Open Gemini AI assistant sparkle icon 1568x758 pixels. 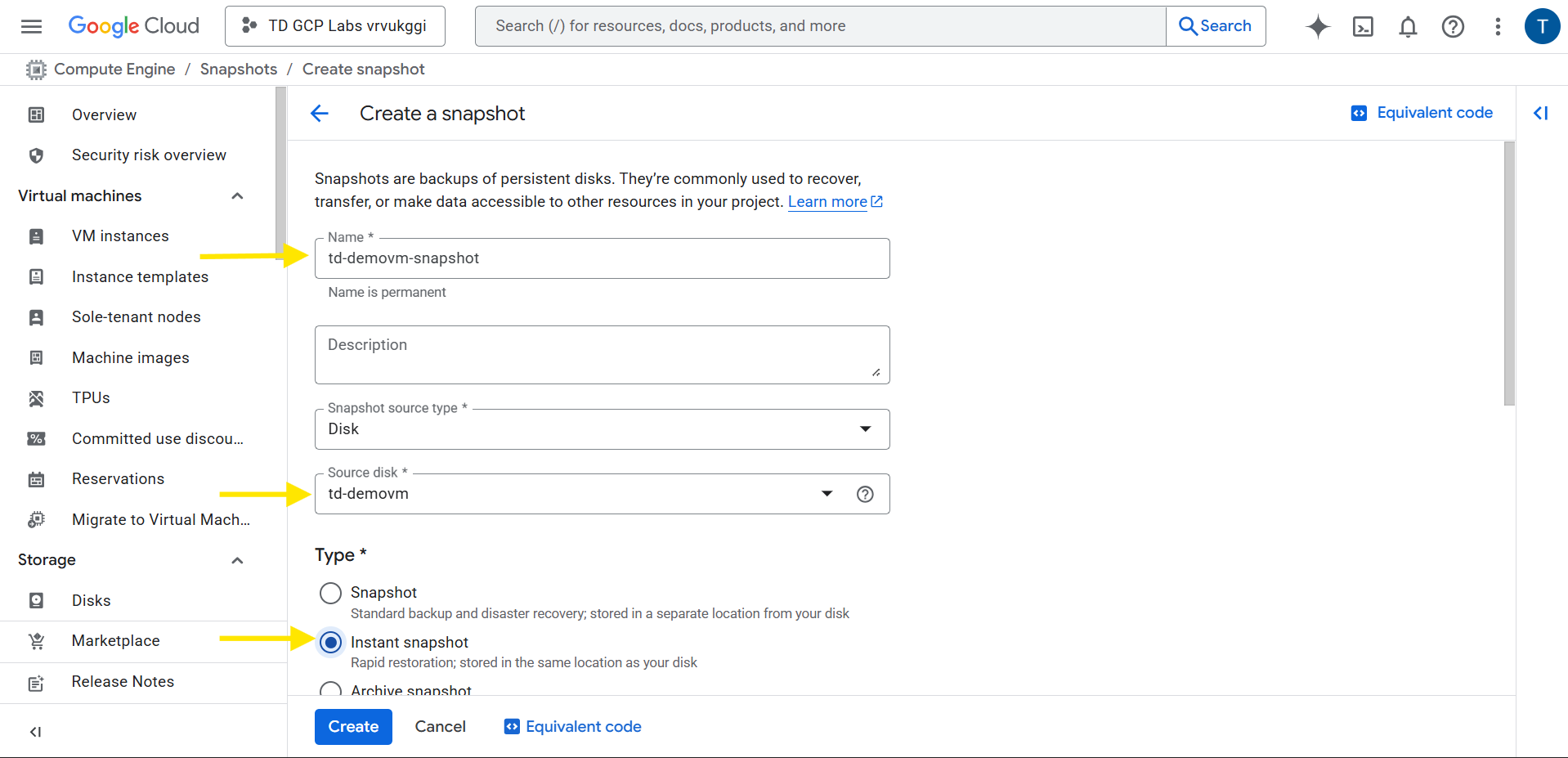tap(1317, 26)
